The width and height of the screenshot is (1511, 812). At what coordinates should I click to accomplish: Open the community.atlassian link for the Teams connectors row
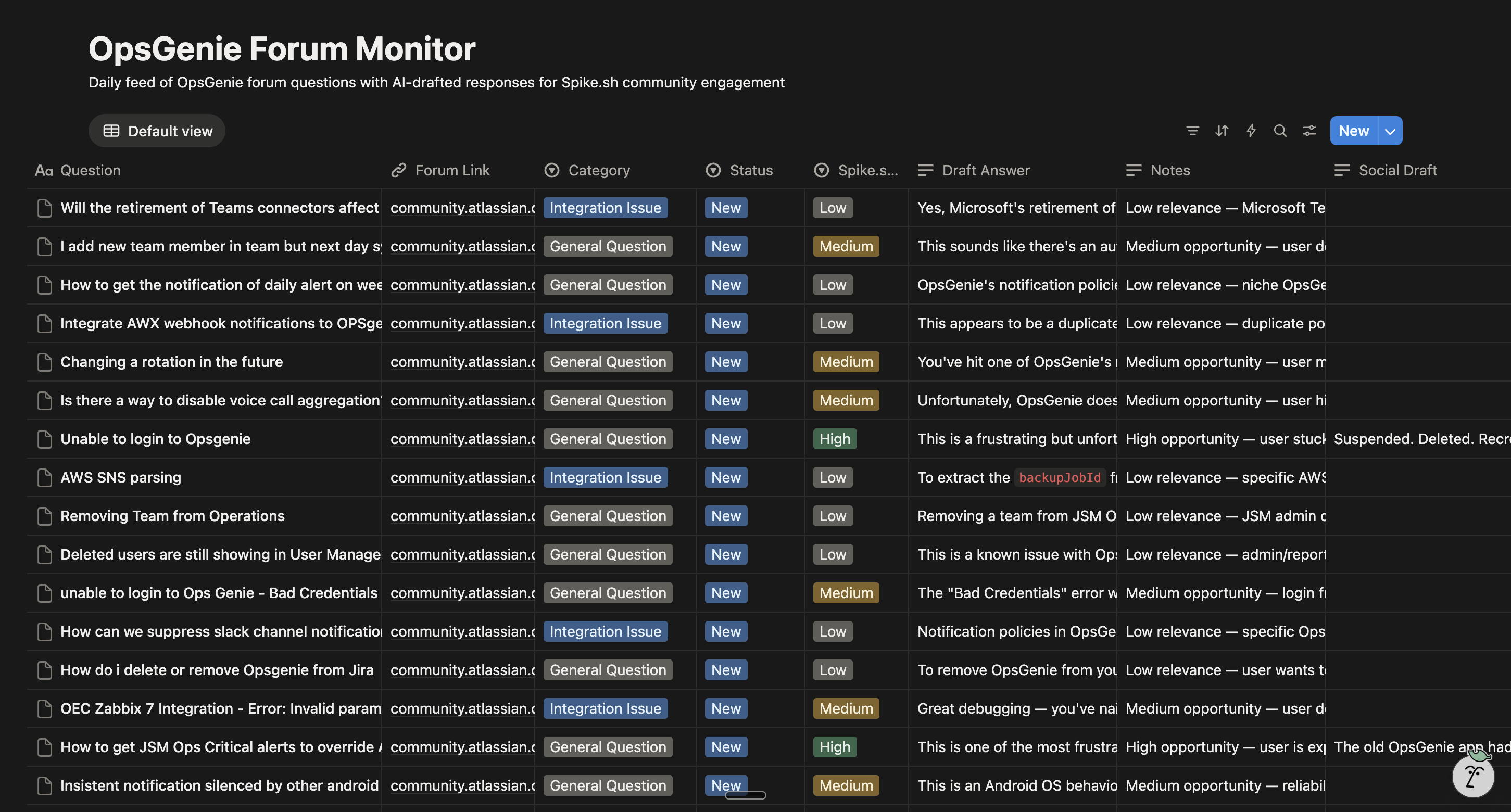click(461, 208)
